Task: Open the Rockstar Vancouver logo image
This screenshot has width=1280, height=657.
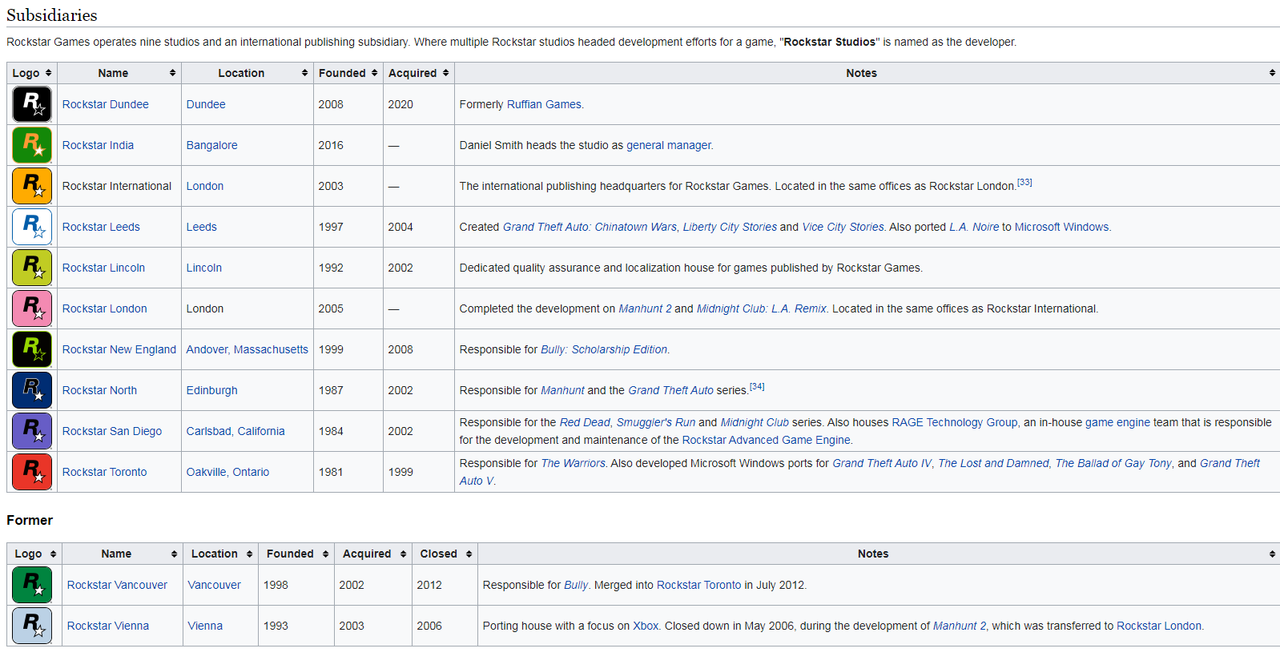Action: [32, 585]
